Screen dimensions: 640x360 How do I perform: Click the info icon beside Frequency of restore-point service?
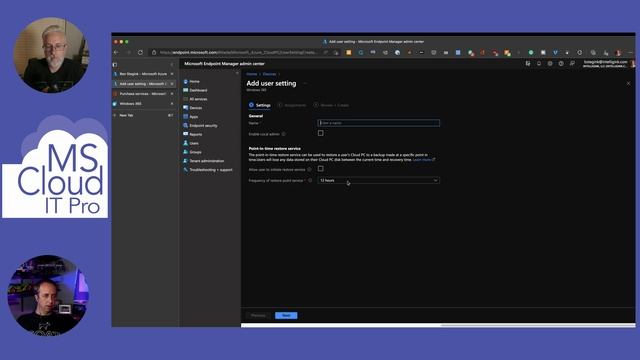(310, 180)
